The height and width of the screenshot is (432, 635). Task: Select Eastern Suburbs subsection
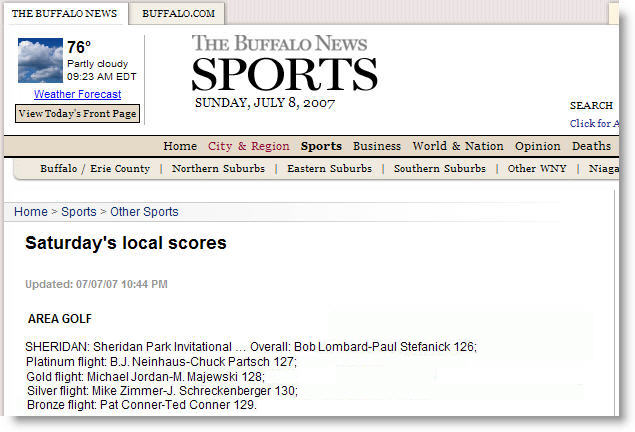[x=329, y=168]
